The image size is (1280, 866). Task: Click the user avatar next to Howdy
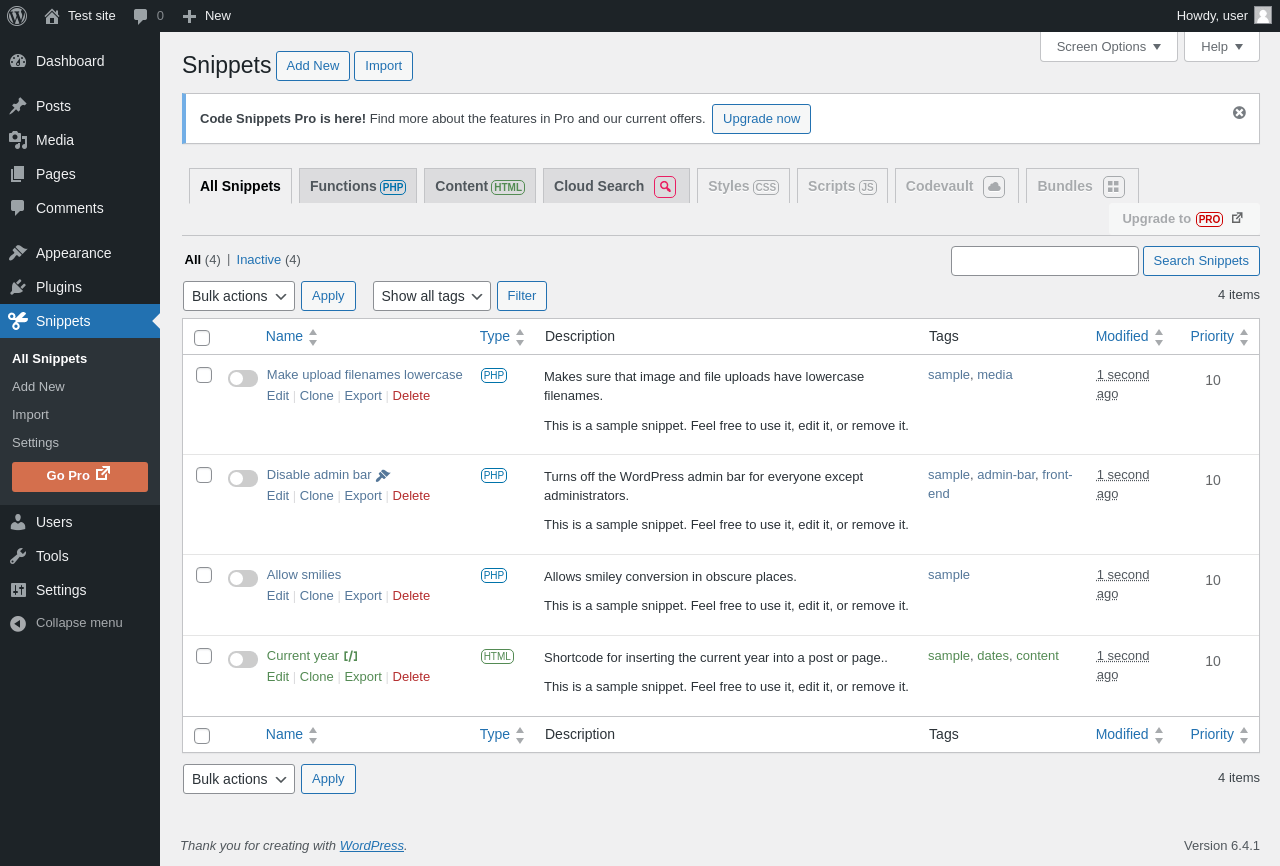coord(1263,15)
